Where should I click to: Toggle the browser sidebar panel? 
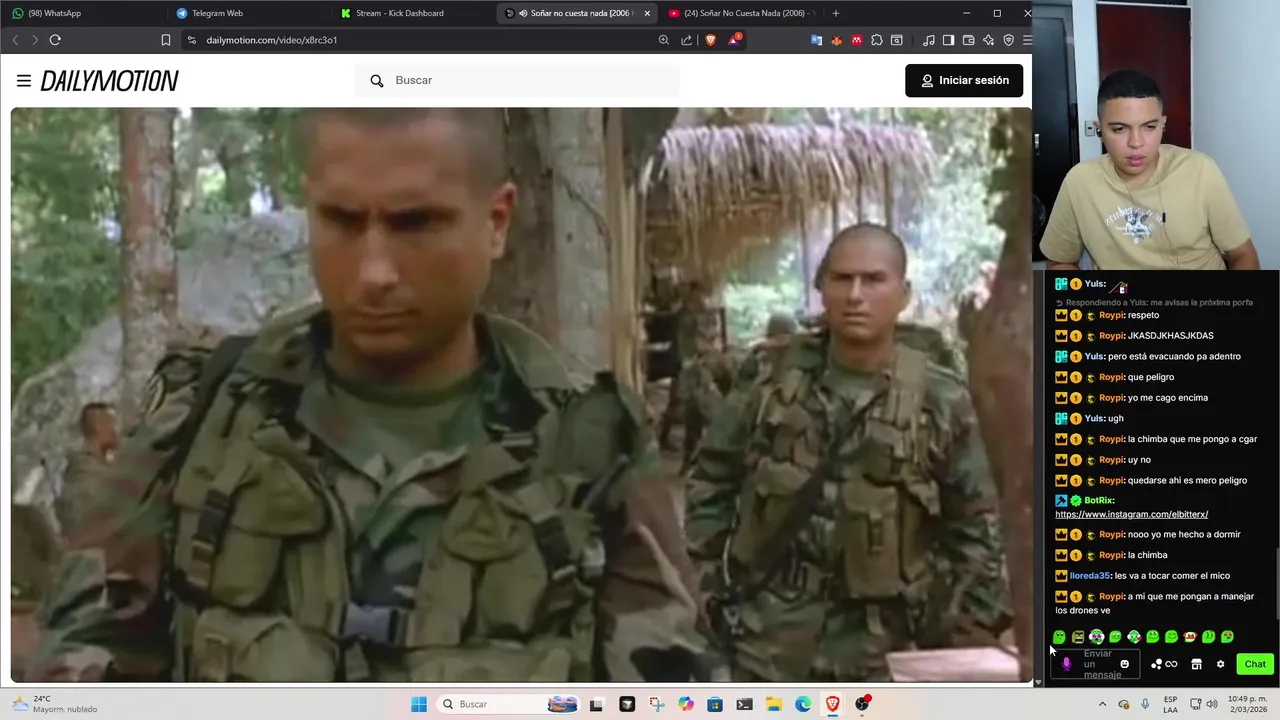pyautogui.click(x=948, y=40)
